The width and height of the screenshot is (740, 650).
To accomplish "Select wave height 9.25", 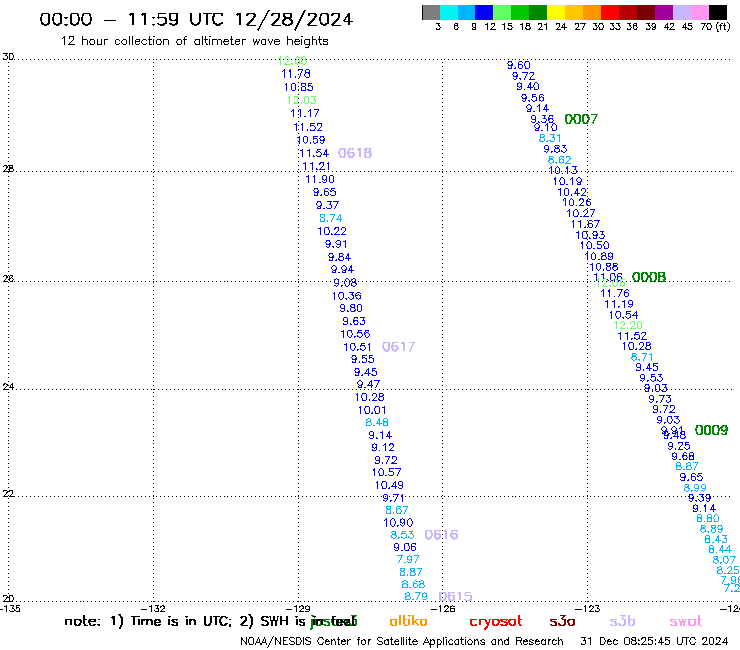I will click(679, 446).
